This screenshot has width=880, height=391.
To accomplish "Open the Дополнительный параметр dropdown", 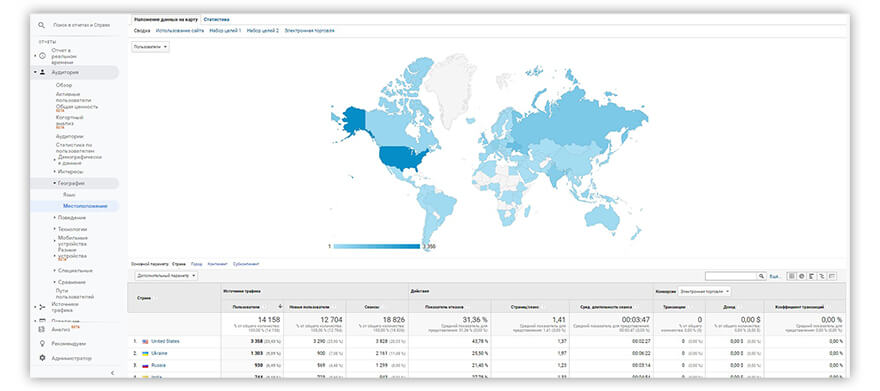I will (166, 276).
